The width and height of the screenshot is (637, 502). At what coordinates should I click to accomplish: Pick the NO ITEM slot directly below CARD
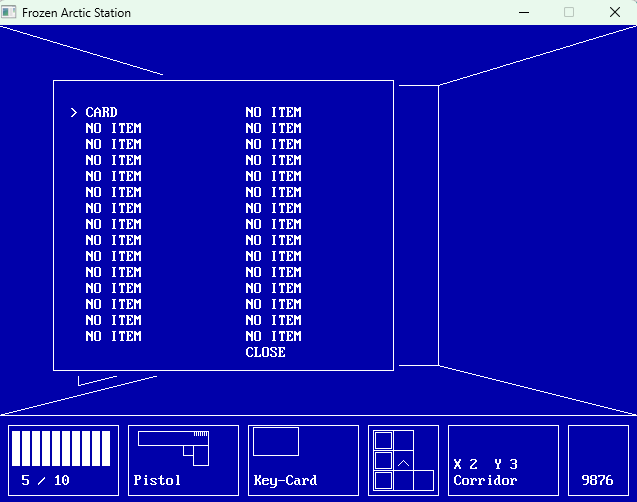[113, 128]
